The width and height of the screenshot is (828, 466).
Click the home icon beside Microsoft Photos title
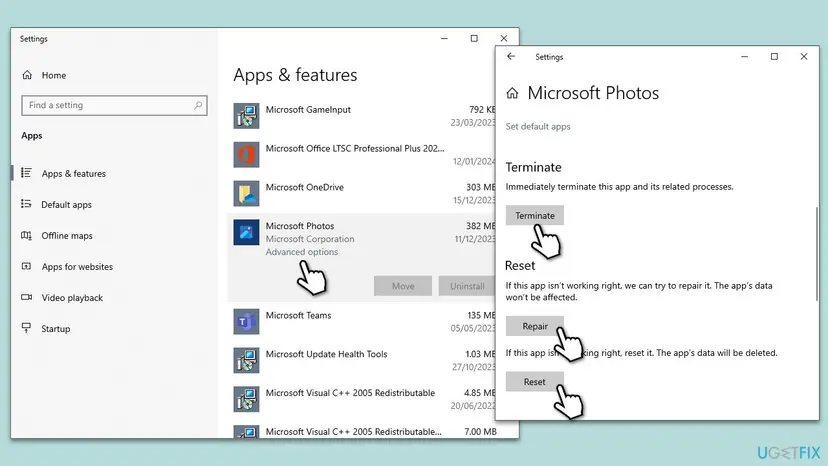[x=512, y=94]
